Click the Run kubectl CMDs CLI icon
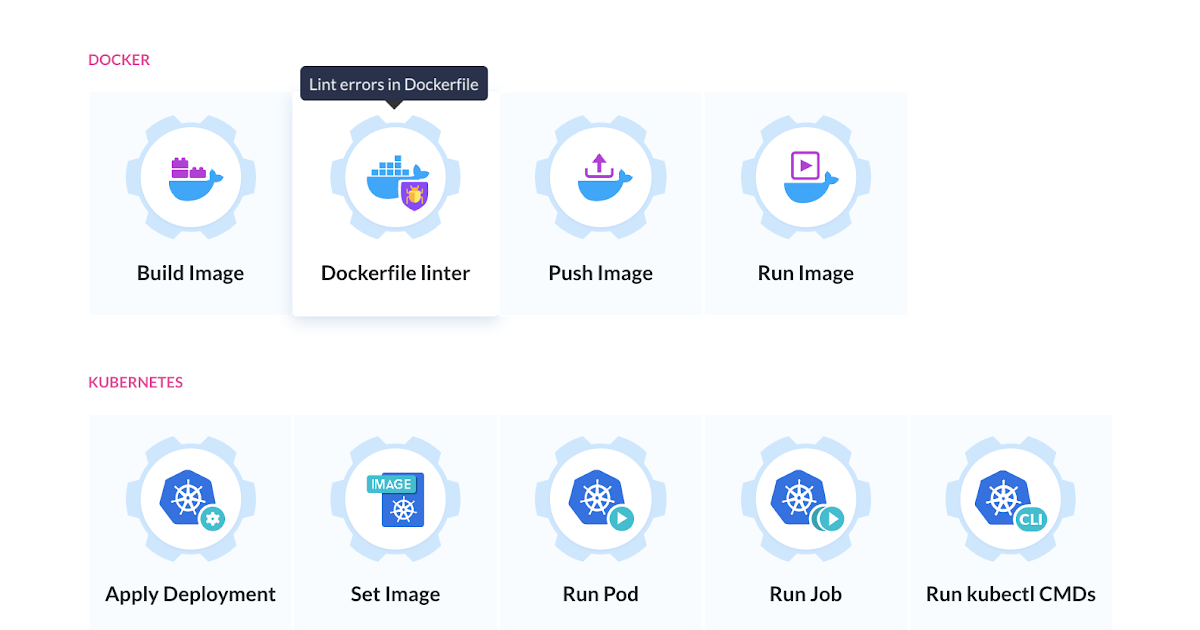The image size is (1200, 630). (1013, 502)
